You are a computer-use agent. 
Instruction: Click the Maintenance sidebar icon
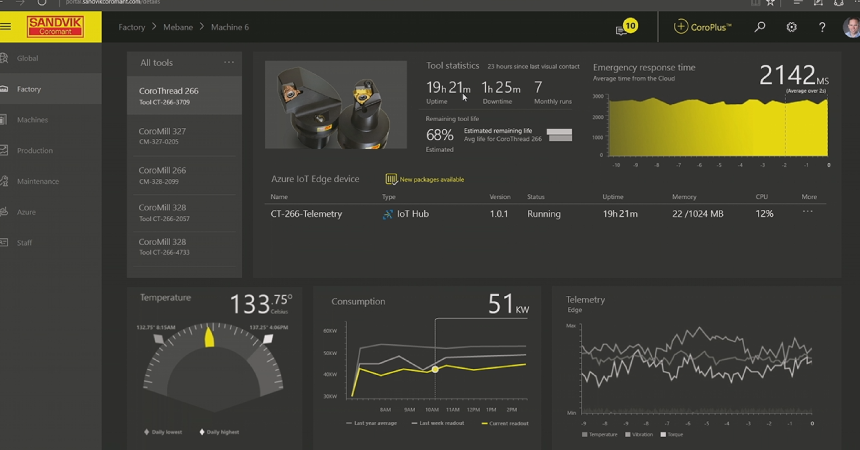(x=3, y=181)
